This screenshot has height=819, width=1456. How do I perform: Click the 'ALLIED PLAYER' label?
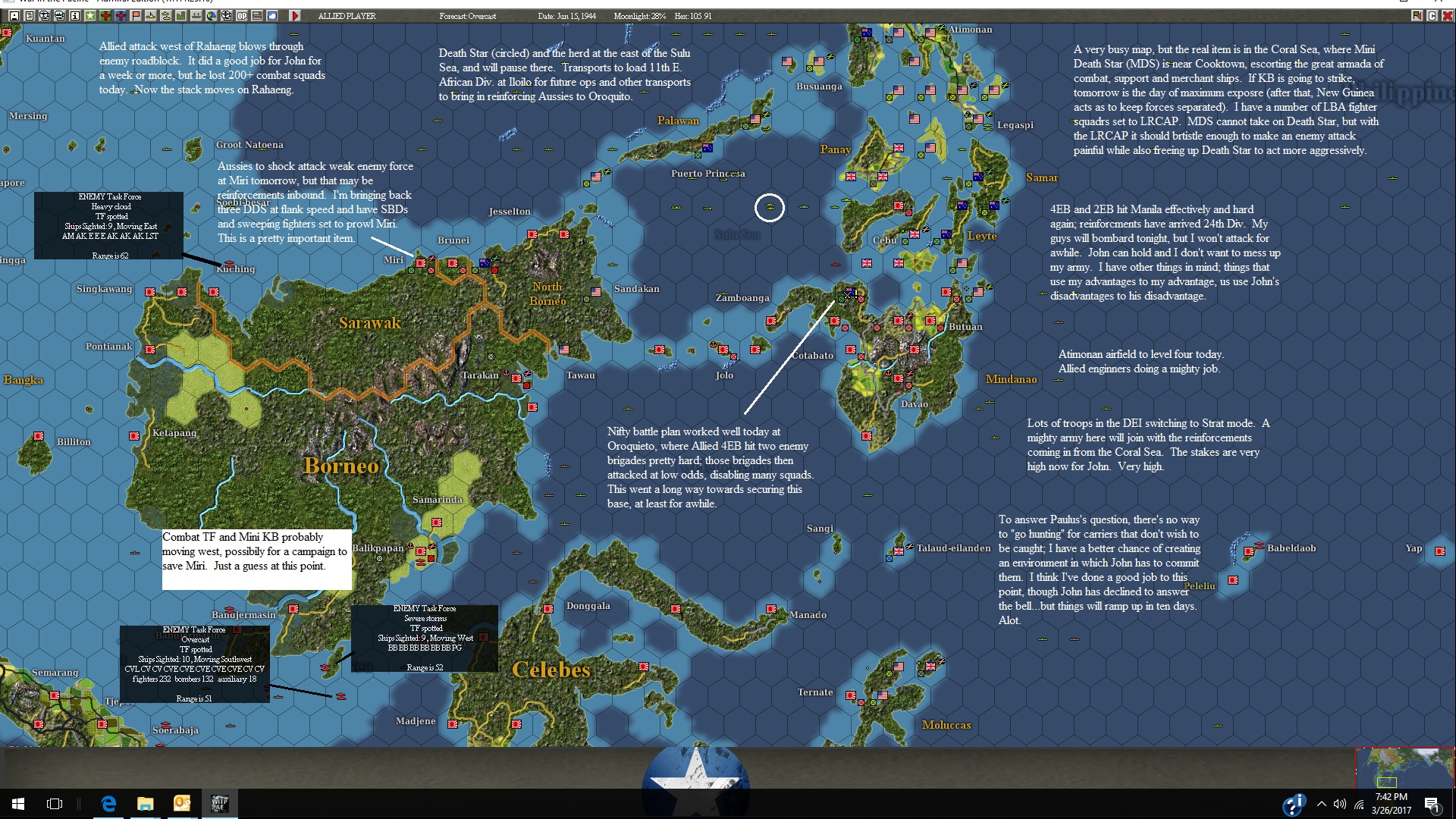coord(347,16)
